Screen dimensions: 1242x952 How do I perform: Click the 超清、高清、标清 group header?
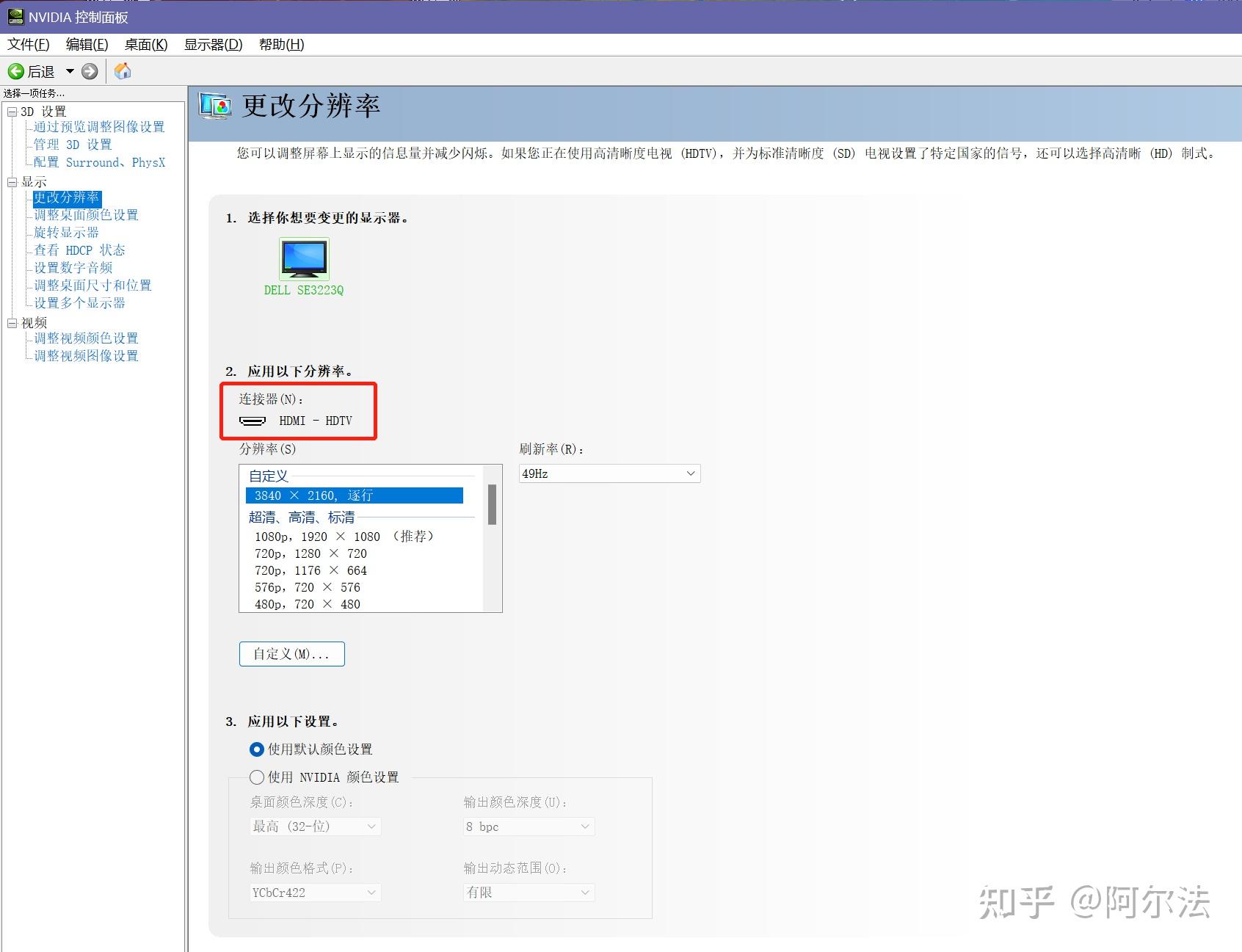coord(302,517)
